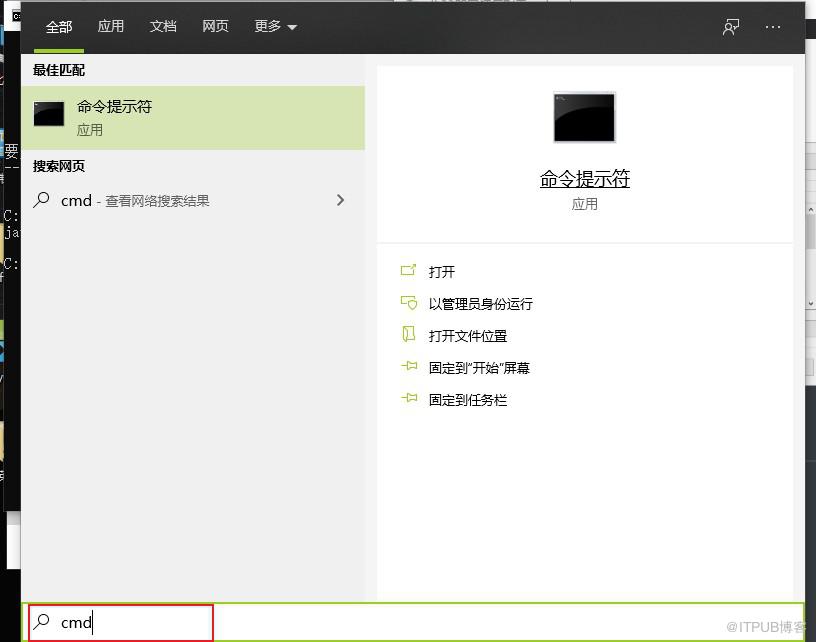Choose 固定到任务栏
Screen dimensions: 816x642
click(467, 400)
